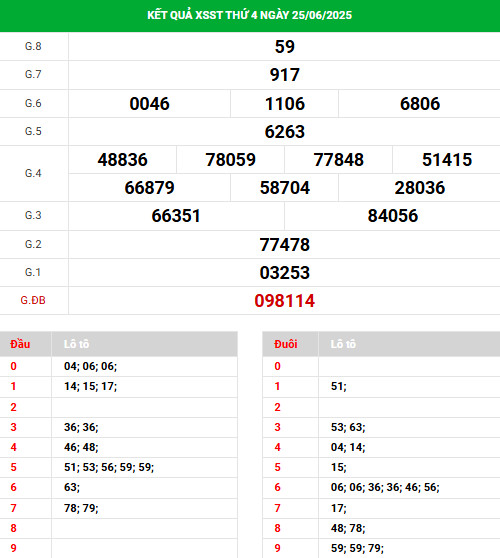Click the G.2 number 77478
The height and width of the screenshot is (558, 500).
(285, 245)
